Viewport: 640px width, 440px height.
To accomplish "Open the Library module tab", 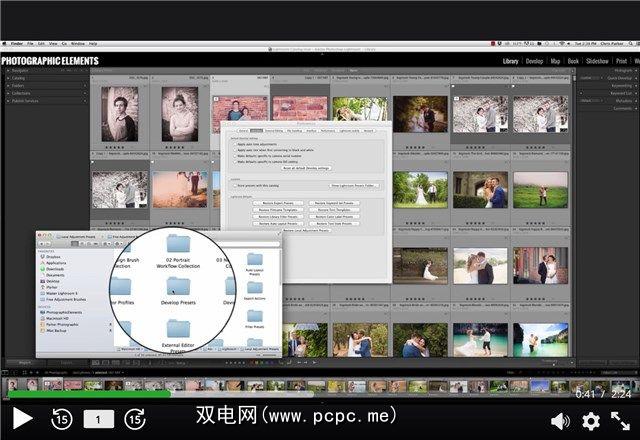I will tap(510, 61).
